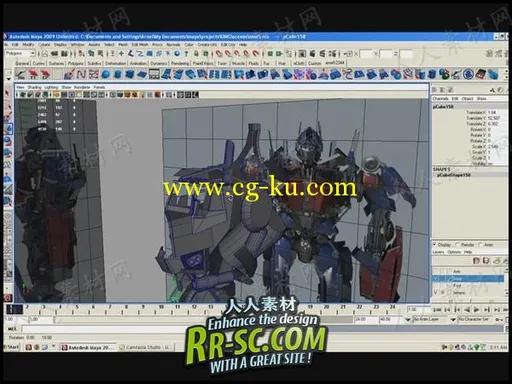Open the viewport Shading menu
512x384 pixels.
coord(34,87)
